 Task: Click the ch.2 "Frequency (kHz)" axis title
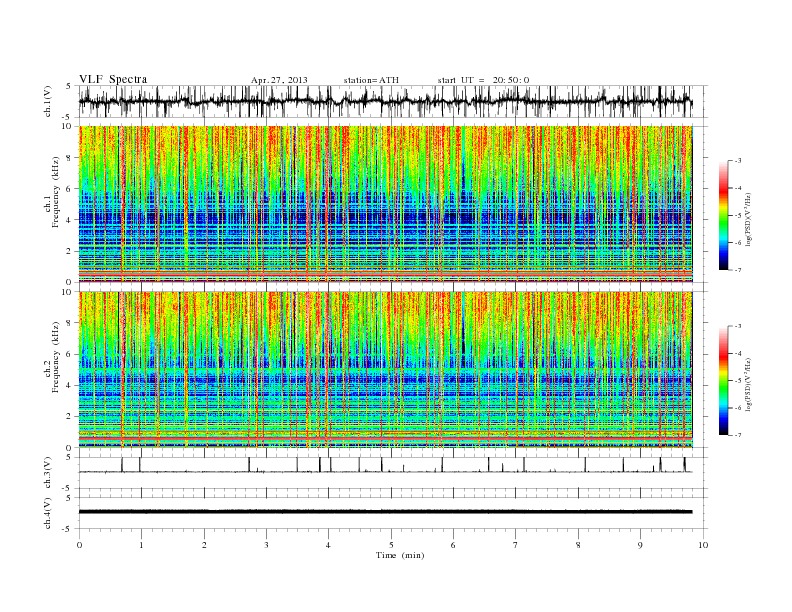click(x=54, y=357)
